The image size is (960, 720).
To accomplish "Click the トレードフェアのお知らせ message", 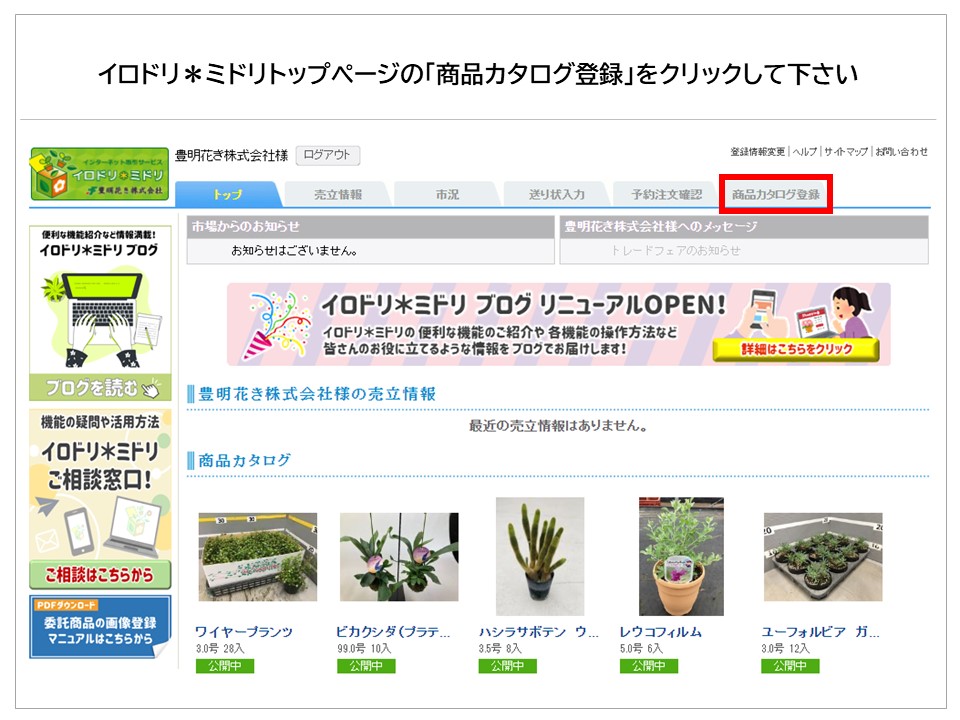I will click(676, 251).
